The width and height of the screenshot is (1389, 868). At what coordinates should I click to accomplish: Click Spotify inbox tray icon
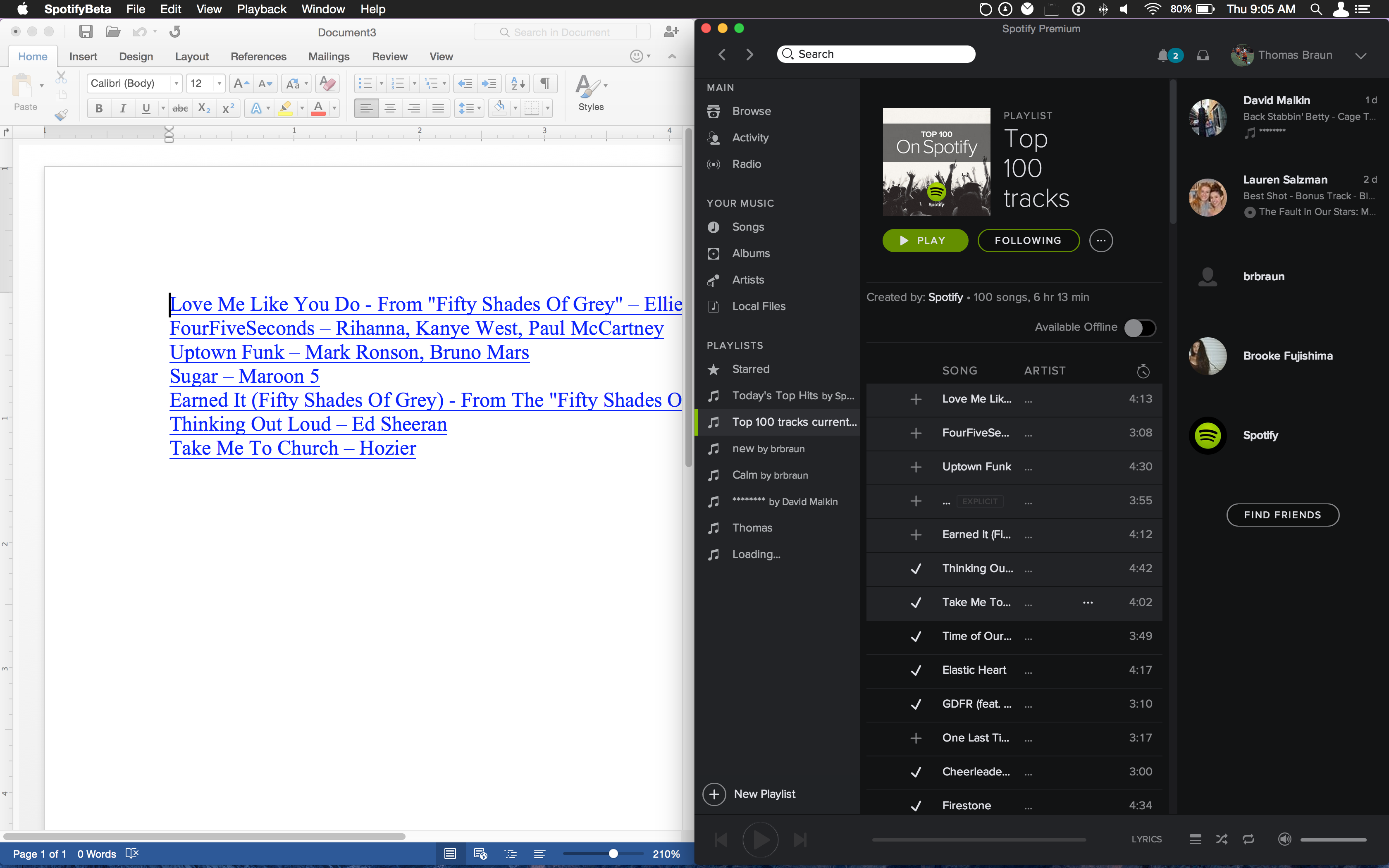tap(1203, 55)
